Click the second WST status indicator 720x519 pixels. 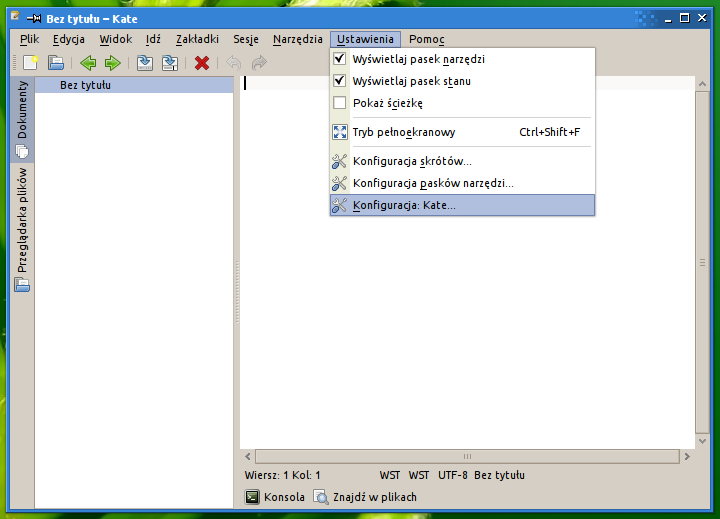419,475
